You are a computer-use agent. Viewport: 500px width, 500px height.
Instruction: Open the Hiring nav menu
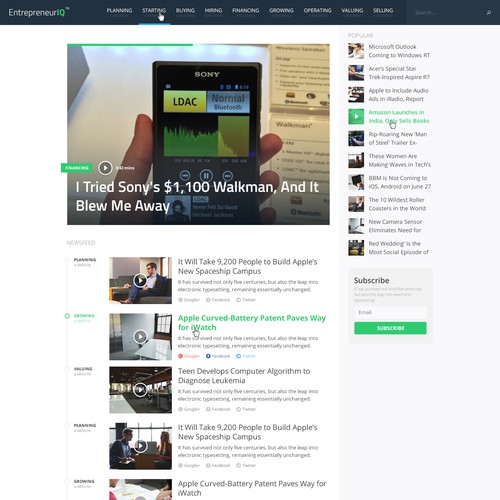click(x=213, y=11)
